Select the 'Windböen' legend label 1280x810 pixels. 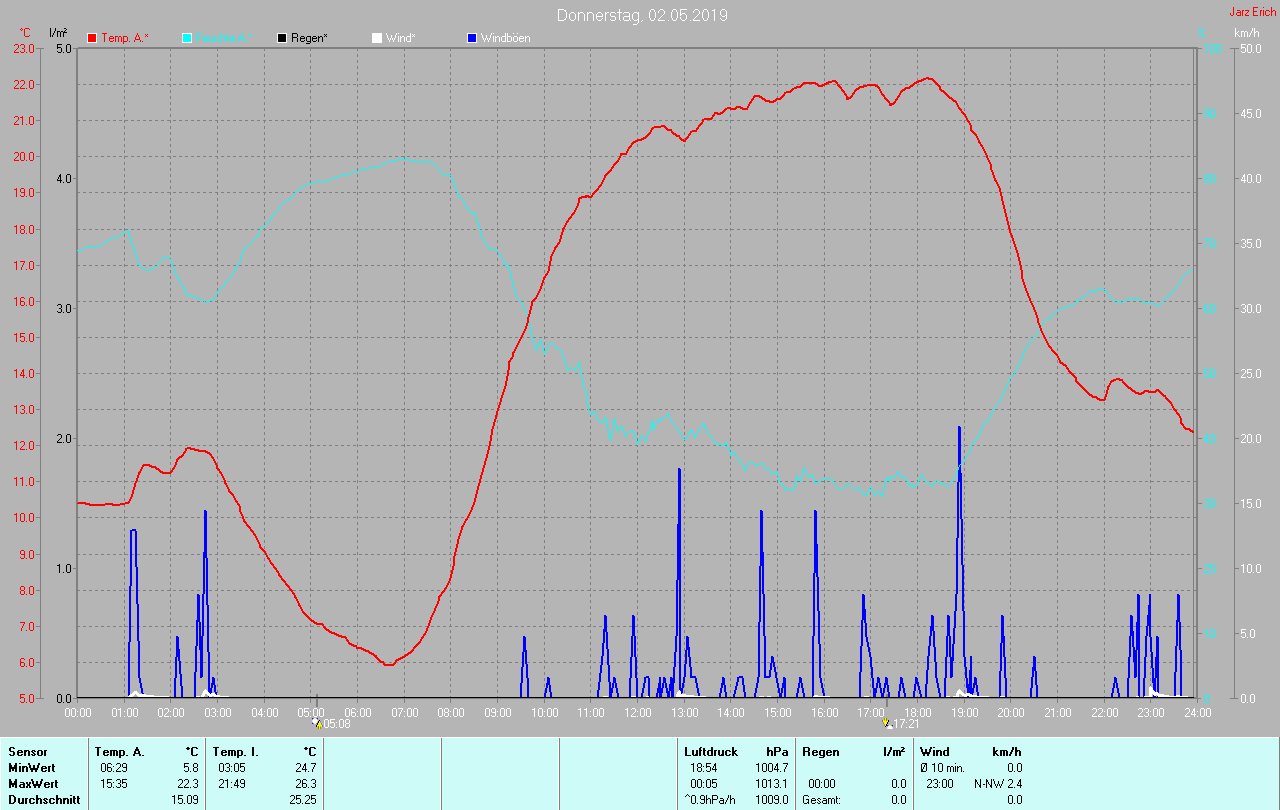click(506, 38)
